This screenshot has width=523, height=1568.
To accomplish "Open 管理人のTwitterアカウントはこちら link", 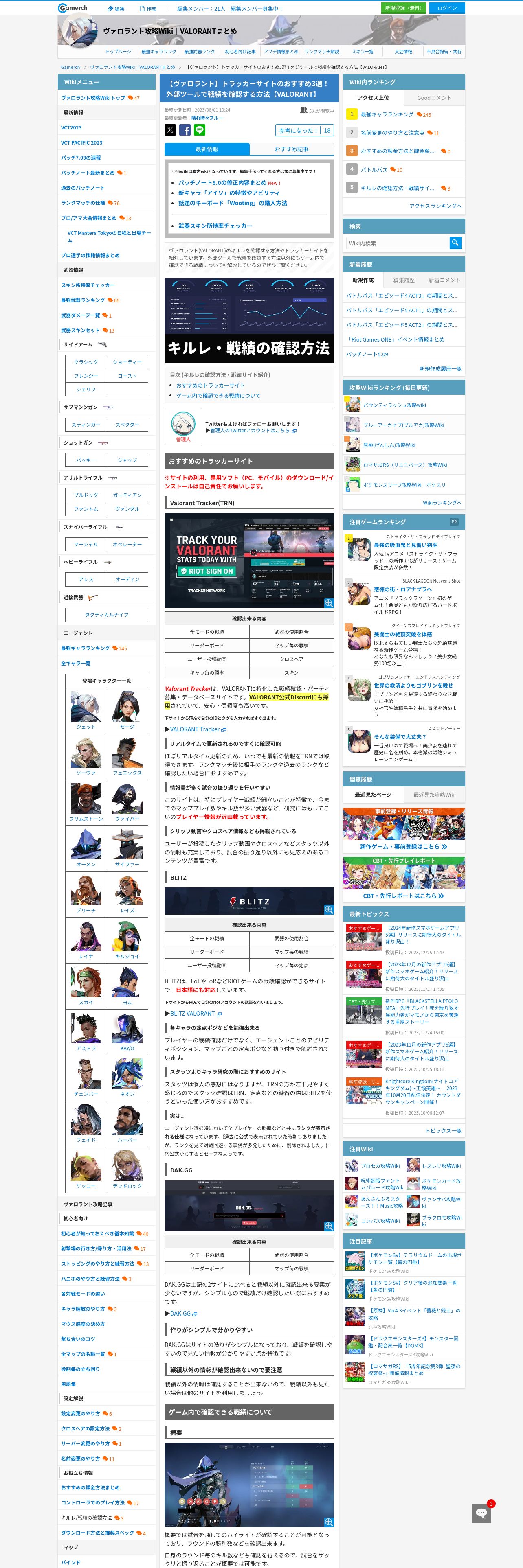I will pyautogui.click(x=253, y=430).
